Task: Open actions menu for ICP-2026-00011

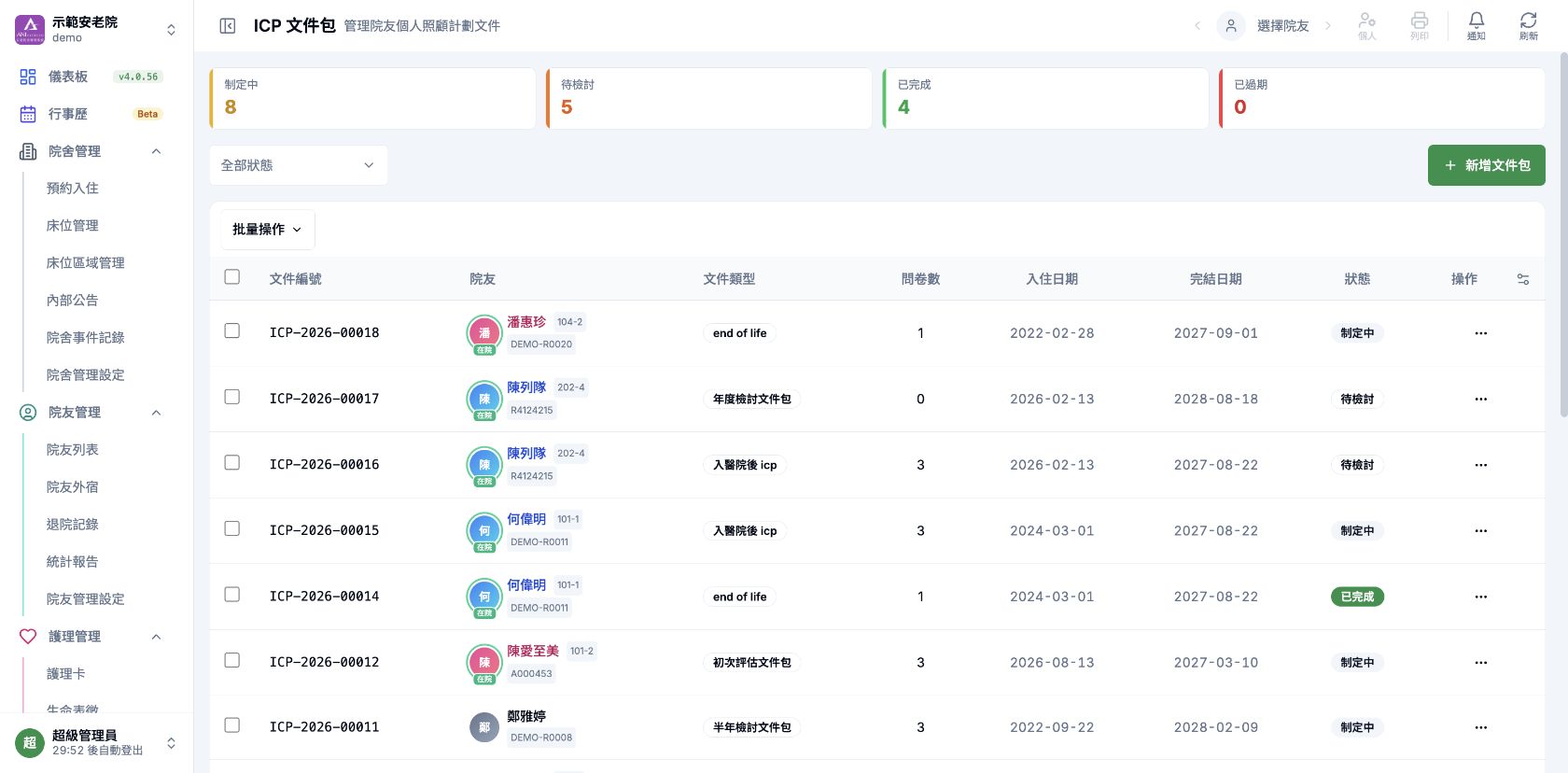Action: pyautogui.click(x=1481, y=727)
